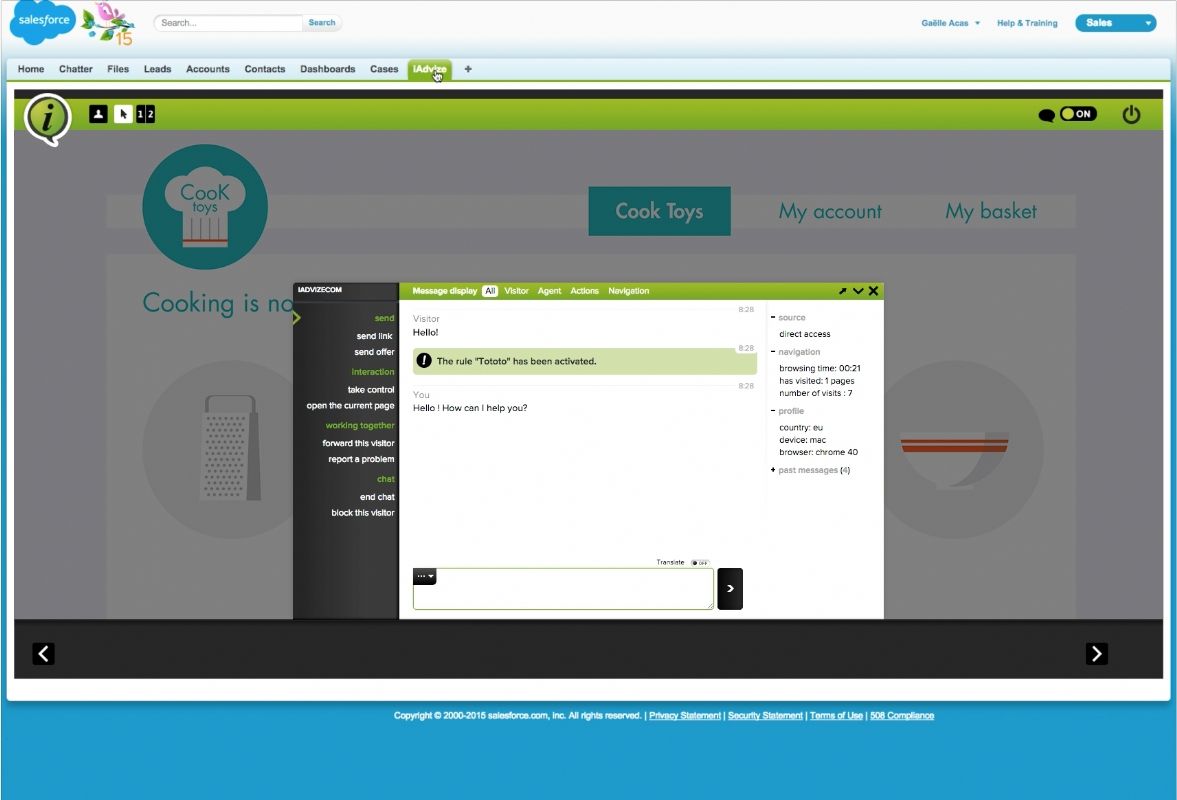Select the iAdvize tab
This screenshot has height=800, width=1177.
(x=429, y=69)
